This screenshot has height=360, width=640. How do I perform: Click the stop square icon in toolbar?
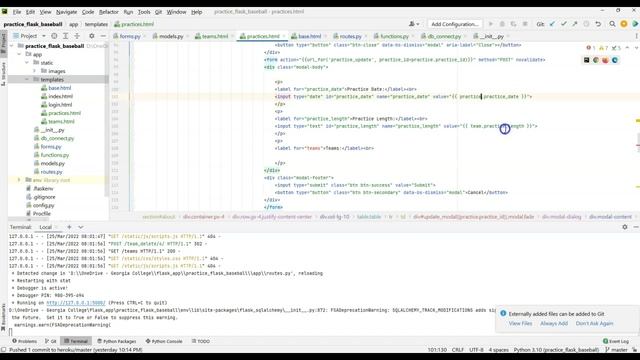coord(525,24)
